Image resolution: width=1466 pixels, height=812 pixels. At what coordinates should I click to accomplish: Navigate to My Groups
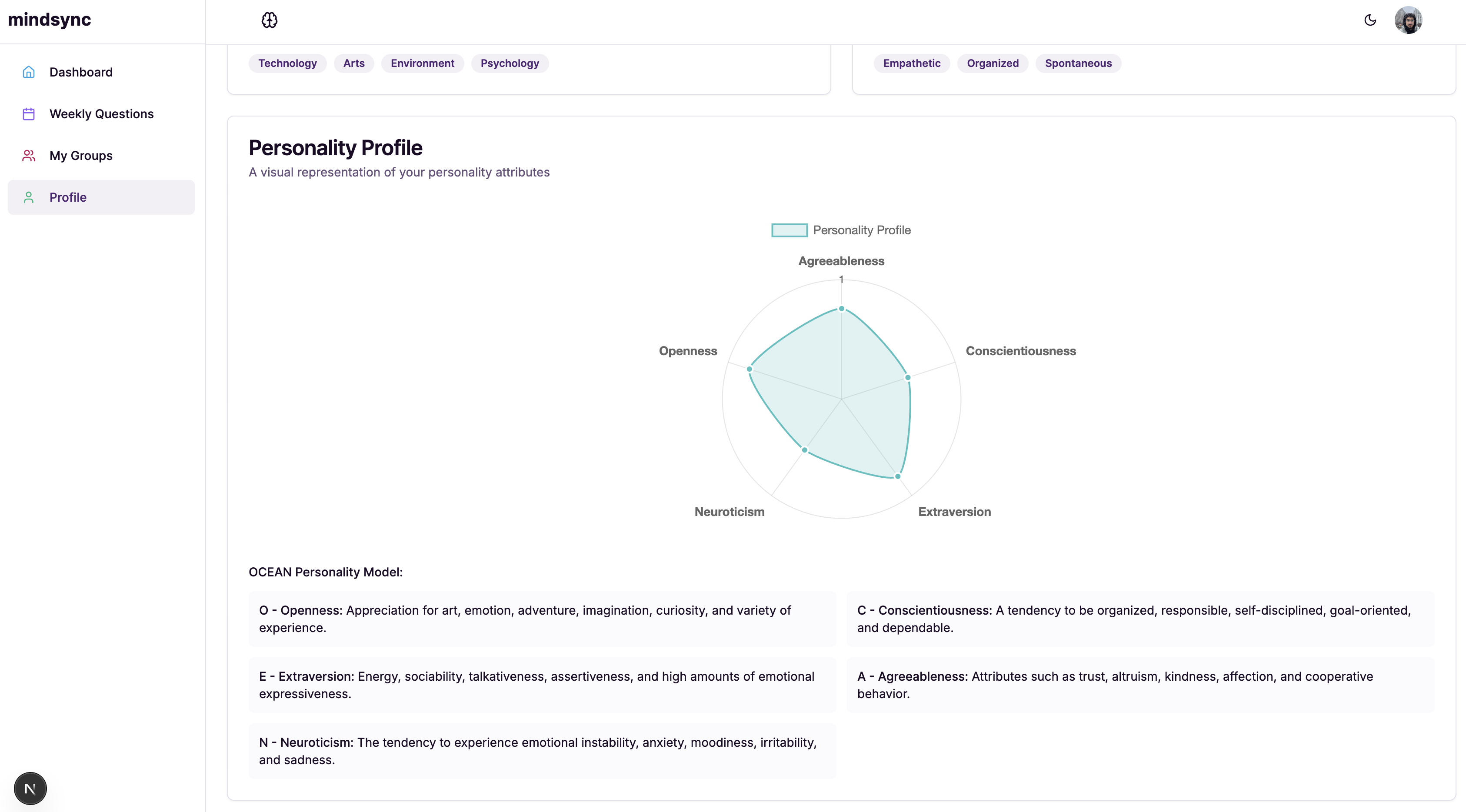pos(81,155)
